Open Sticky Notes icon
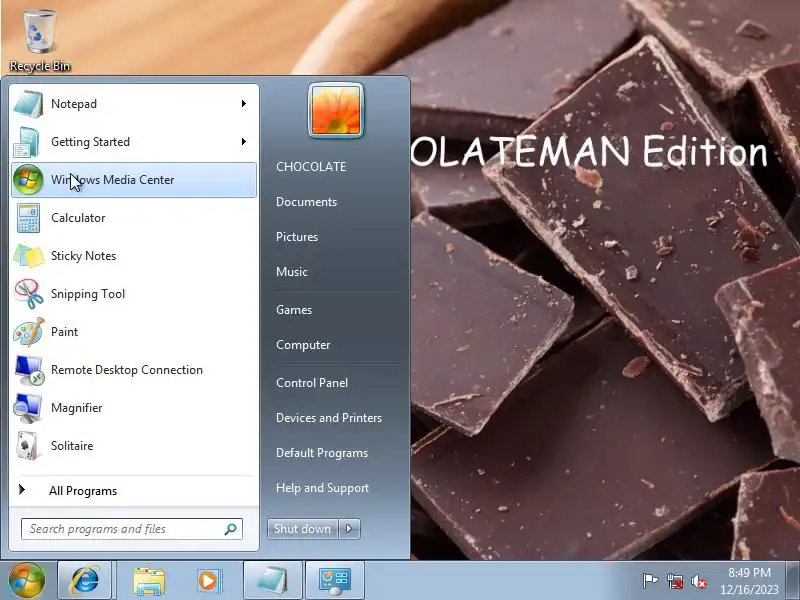The width and height of the screenshot is (800, 600). [28, 256]
